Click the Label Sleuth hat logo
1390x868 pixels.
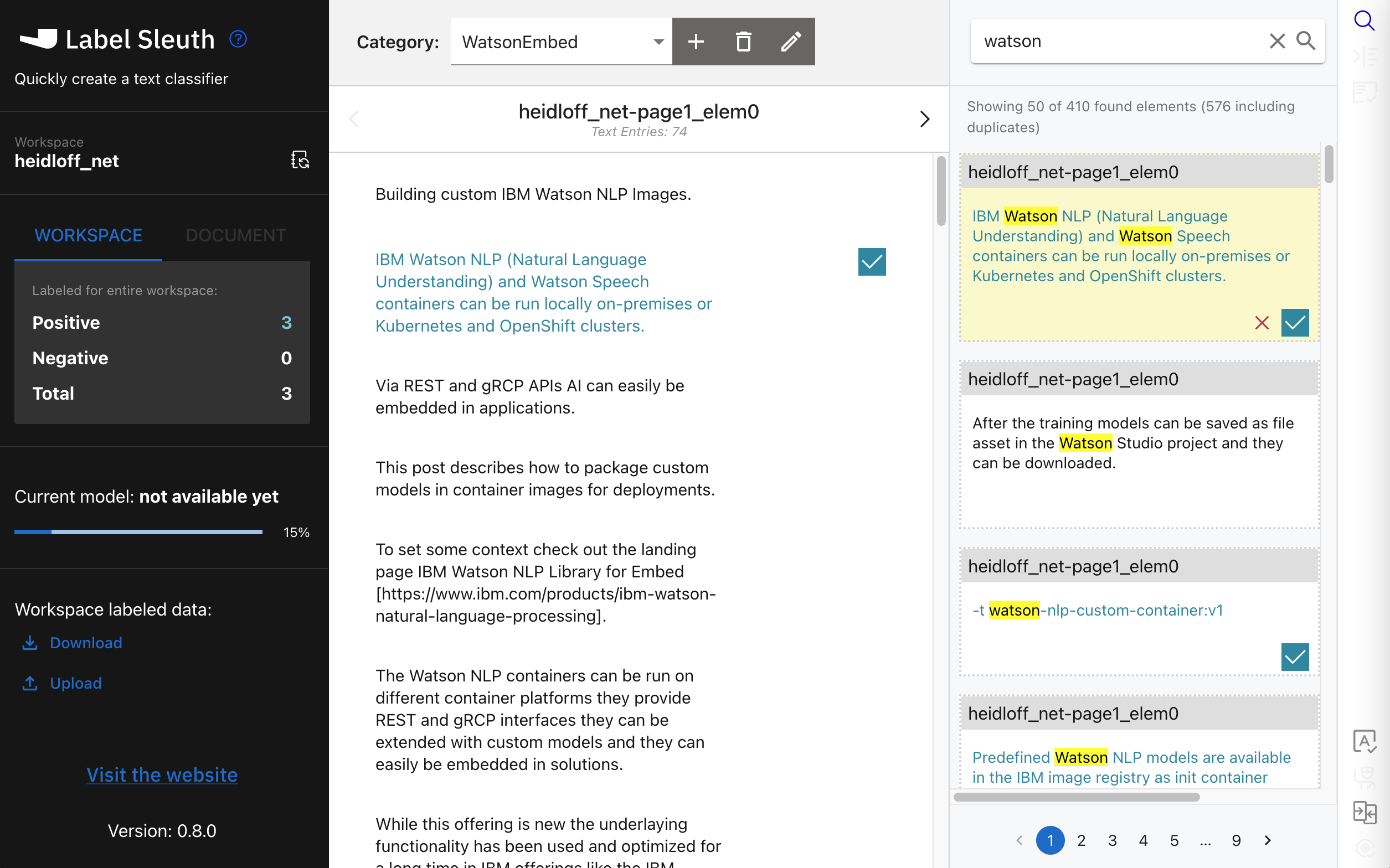38,39
